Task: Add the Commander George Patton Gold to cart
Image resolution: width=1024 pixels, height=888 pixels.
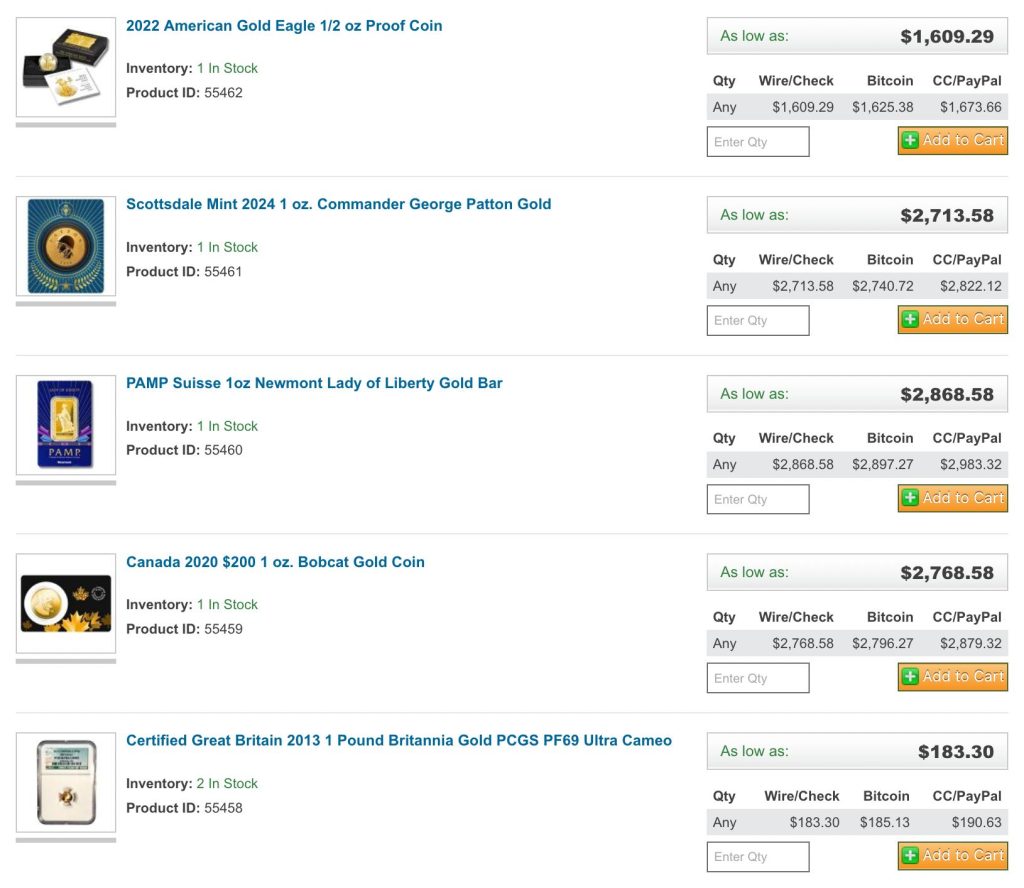Action: 952,320
